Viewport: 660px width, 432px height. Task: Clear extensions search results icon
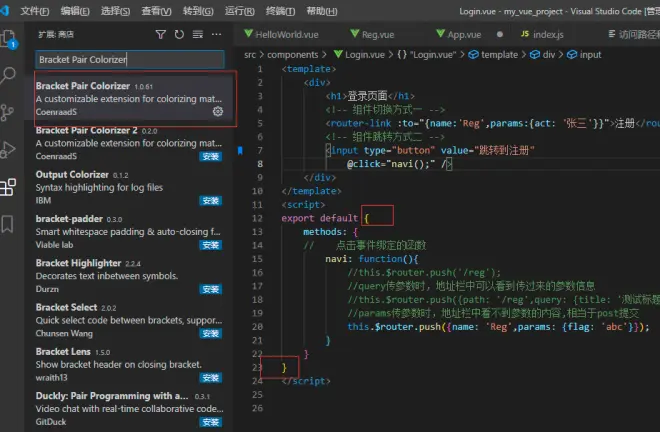(x=198, y=34)
